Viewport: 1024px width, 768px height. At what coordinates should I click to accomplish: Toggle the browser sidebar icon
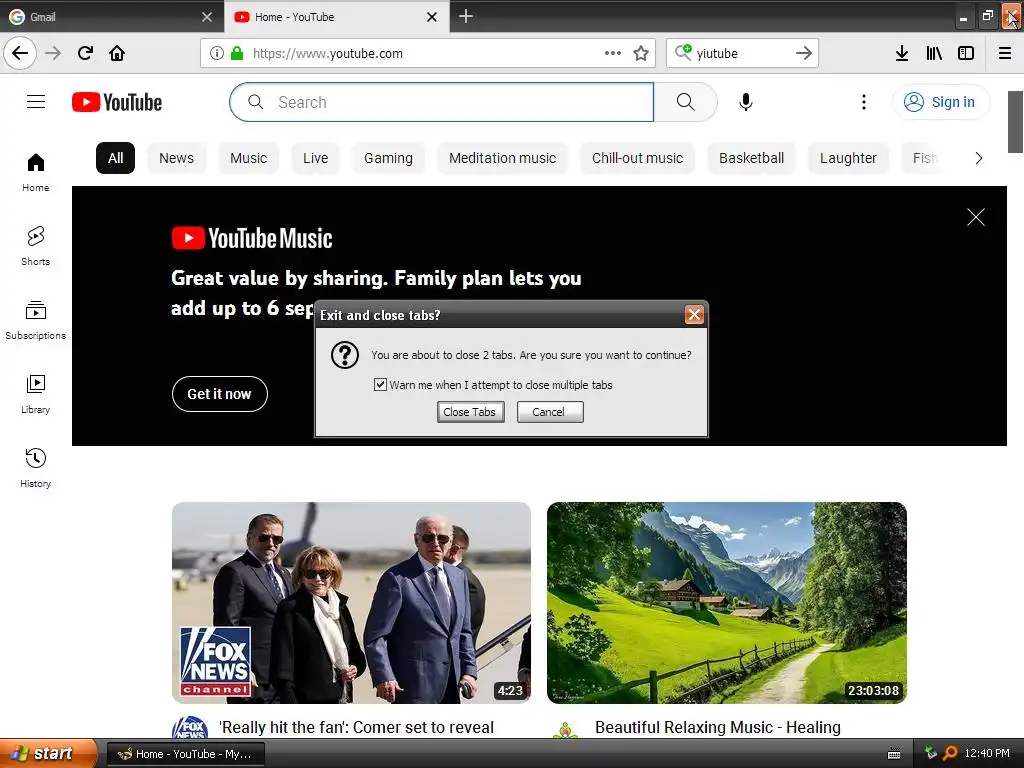pyautogui.click(x=966, y=53)
